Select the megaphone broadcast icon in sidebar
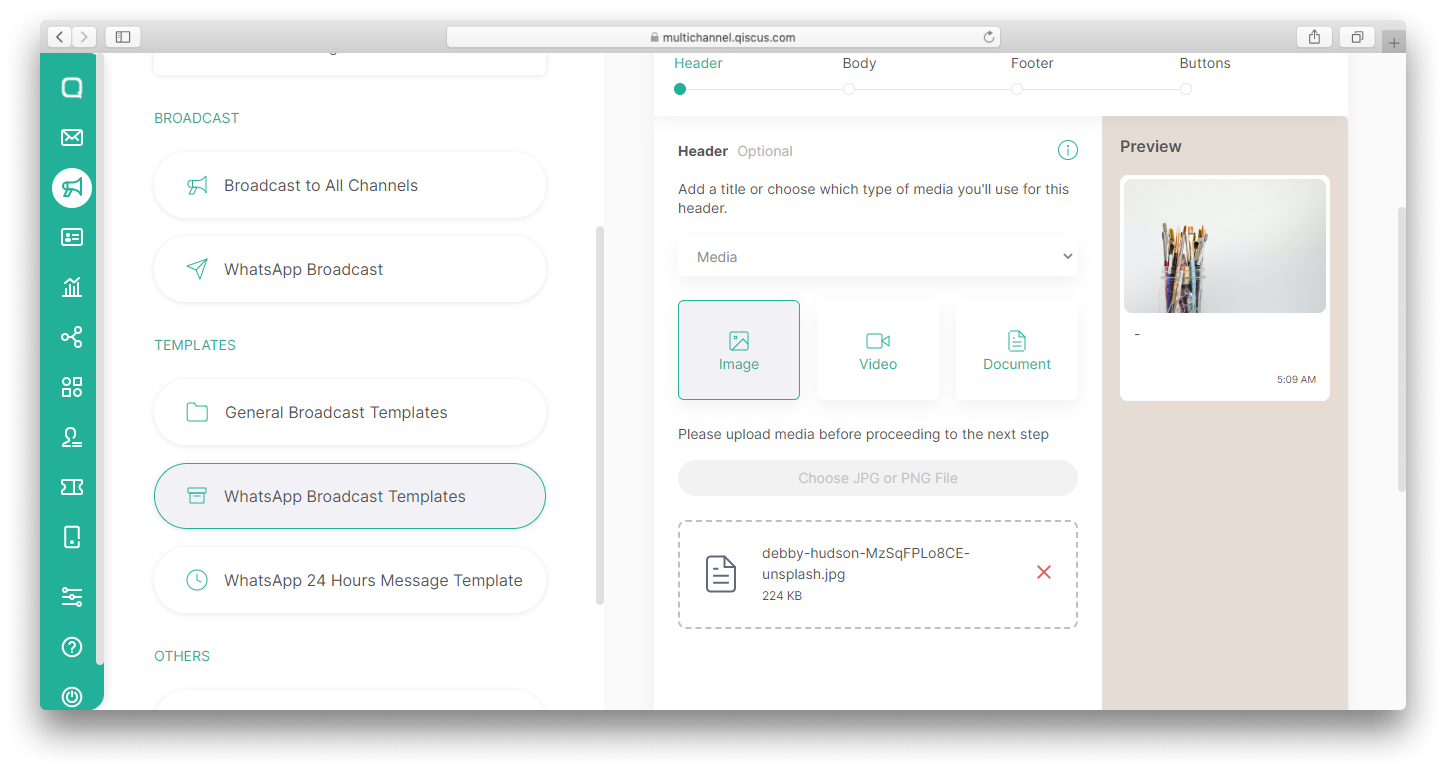 tap(72, 188)
